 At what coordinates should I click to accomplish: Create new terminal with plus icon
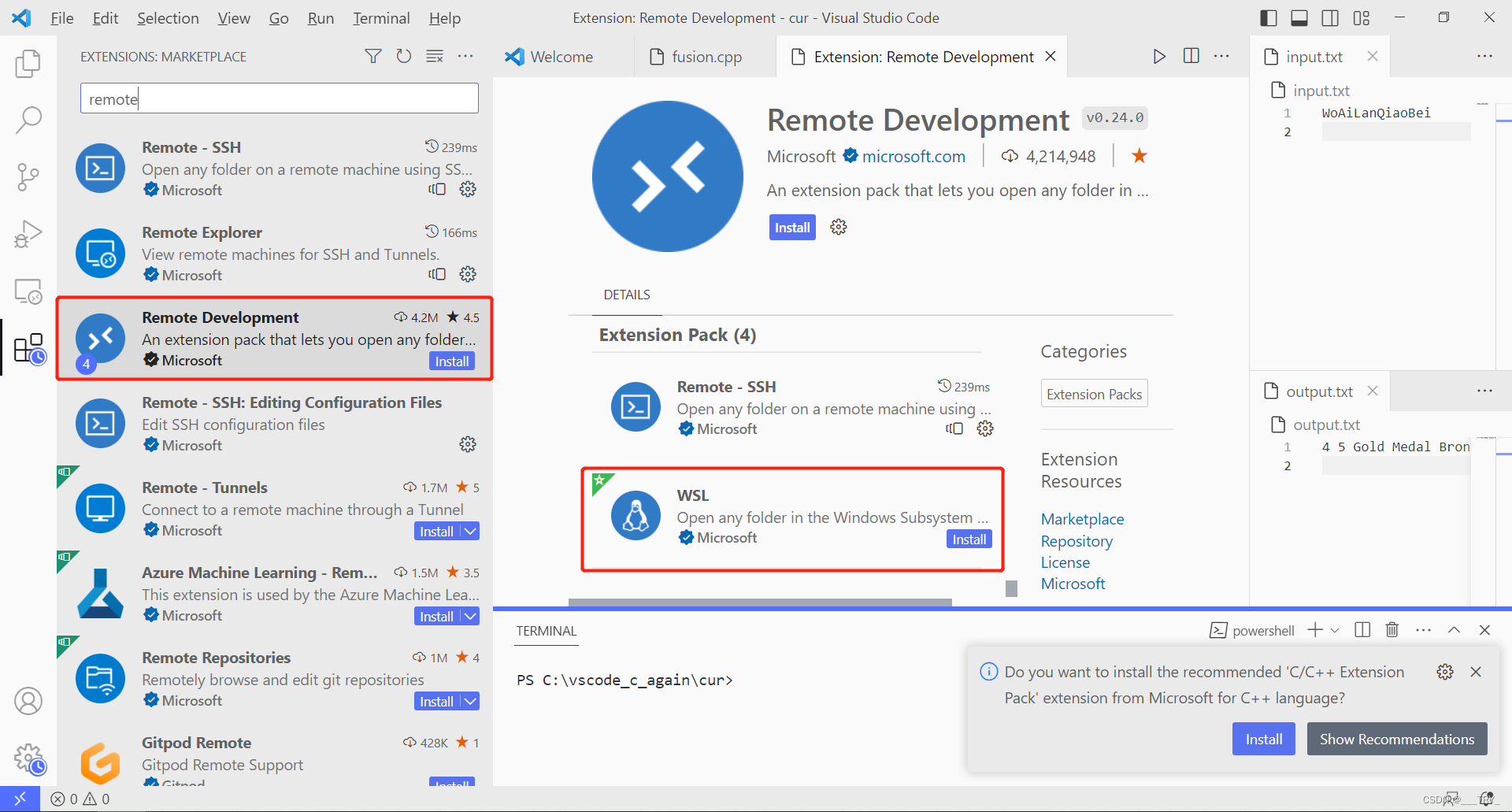[1315, 630]
